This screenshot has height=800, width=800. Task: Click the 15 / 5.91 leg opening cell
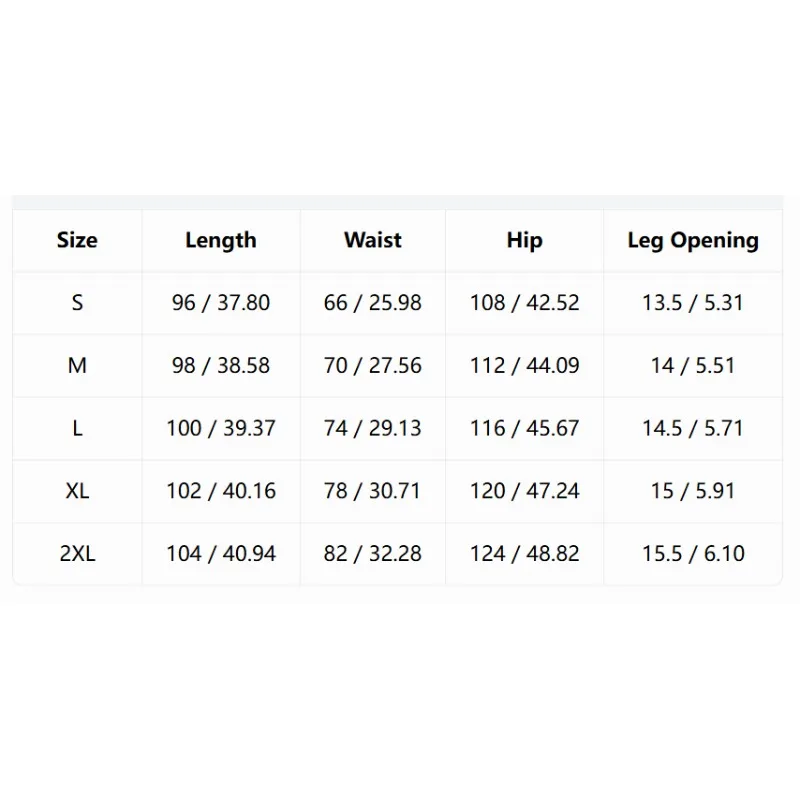[x=693, y=491]
